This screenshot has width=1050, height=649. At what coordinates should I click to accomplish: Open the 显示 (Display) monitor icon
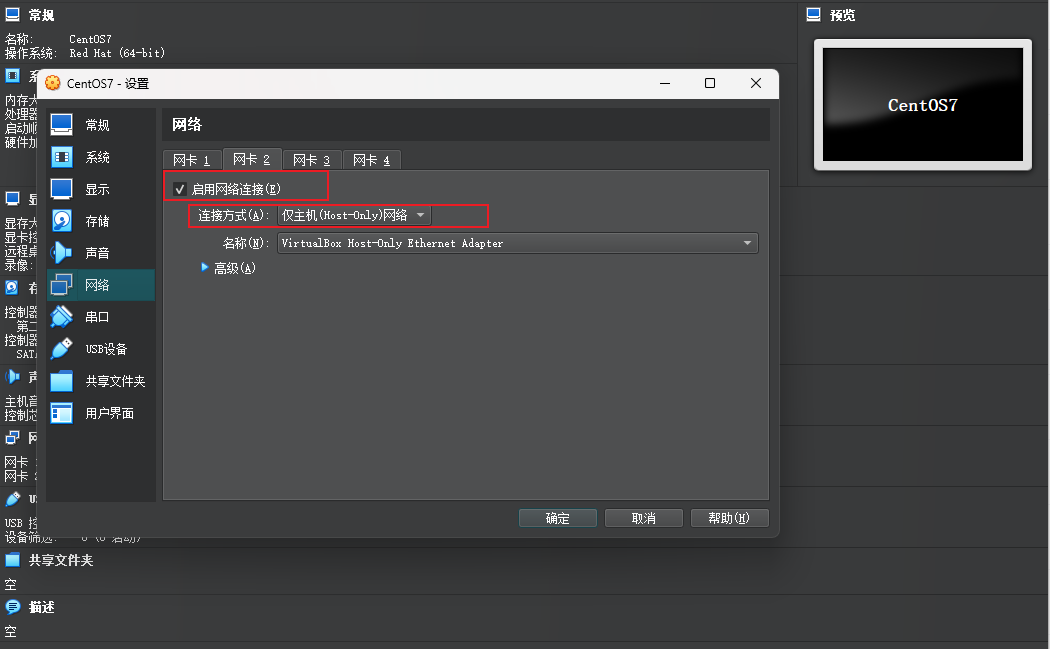point(62,189)
